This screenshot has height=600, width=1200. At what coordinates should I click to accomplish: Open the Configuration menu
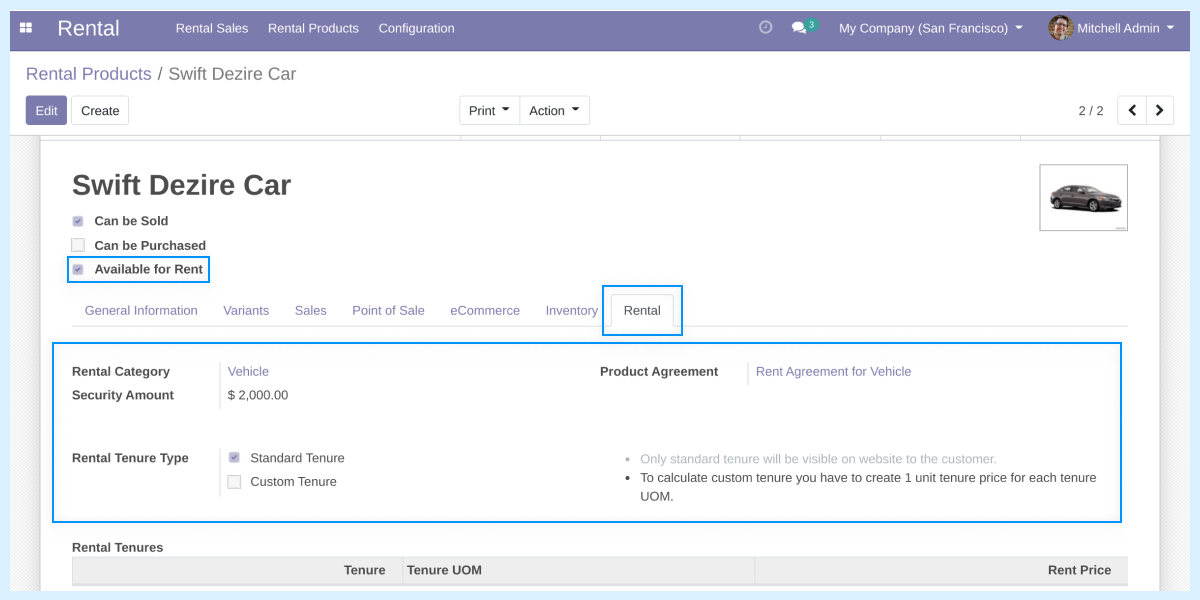pos(416,28)
